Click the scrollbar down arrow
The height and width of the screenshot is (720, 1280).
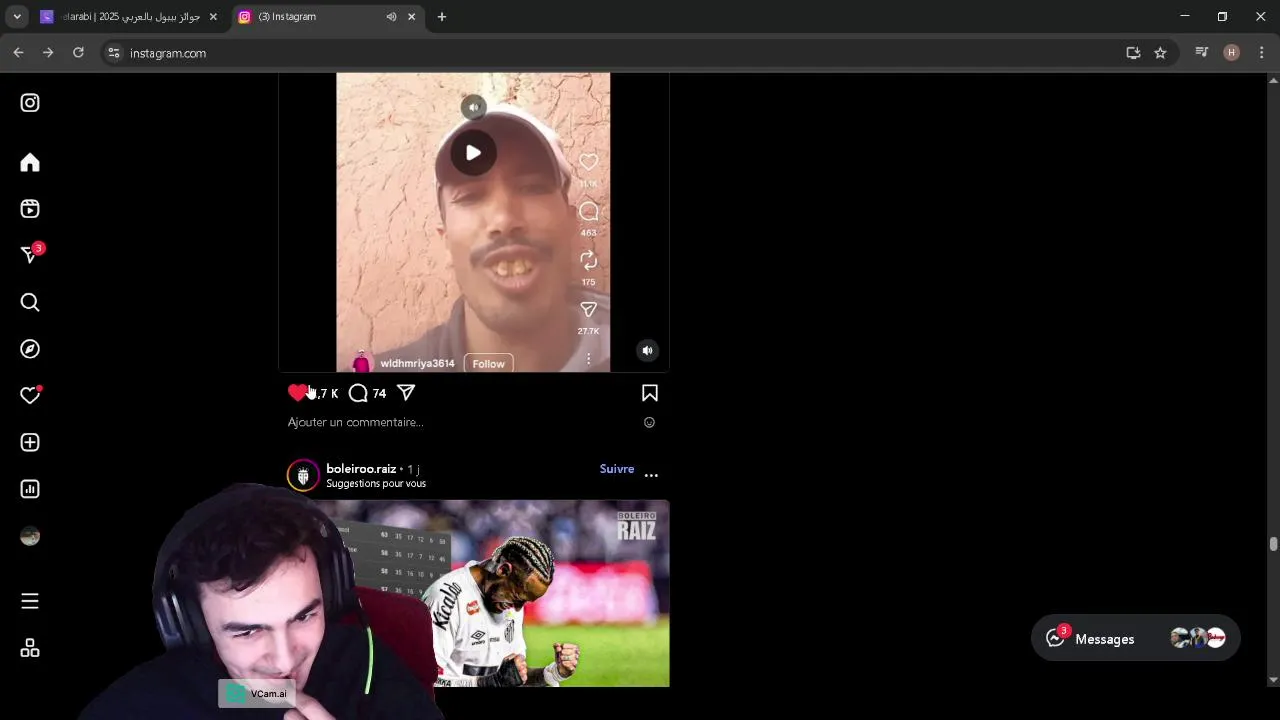[x=1273, y=681]
